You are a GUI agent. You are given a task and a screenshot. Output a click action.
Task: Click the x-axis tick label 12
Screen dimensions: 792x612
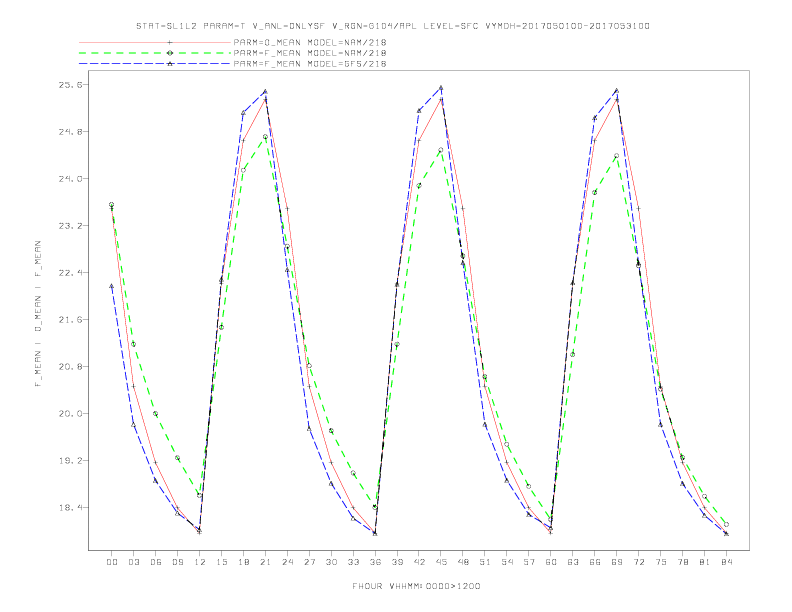(200, 562)
